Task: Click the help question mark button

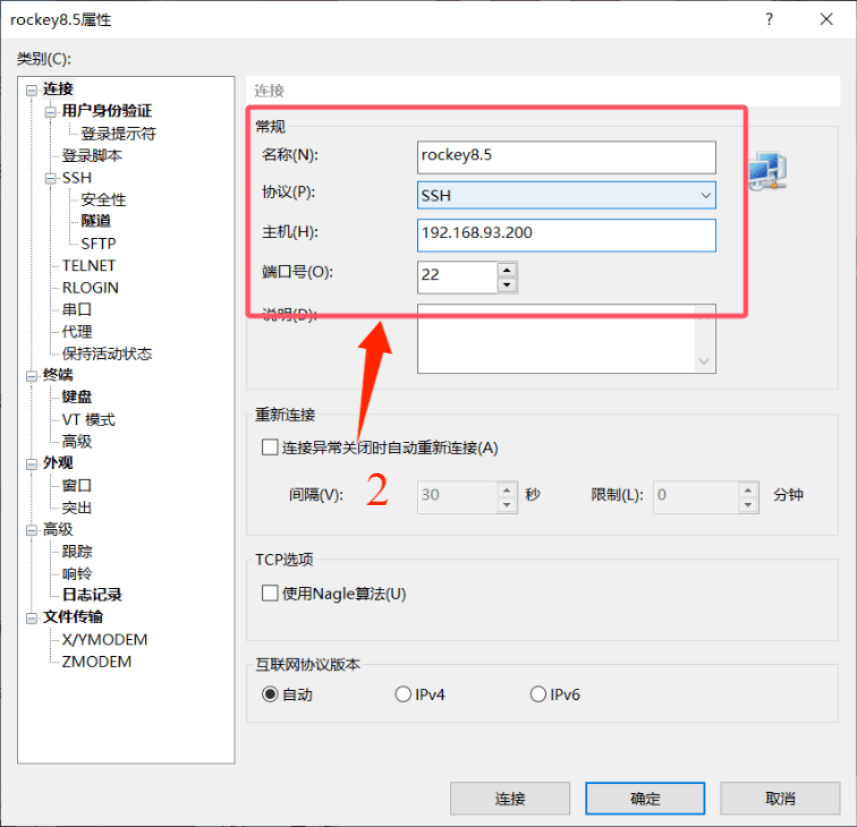Action: point(769,20)
